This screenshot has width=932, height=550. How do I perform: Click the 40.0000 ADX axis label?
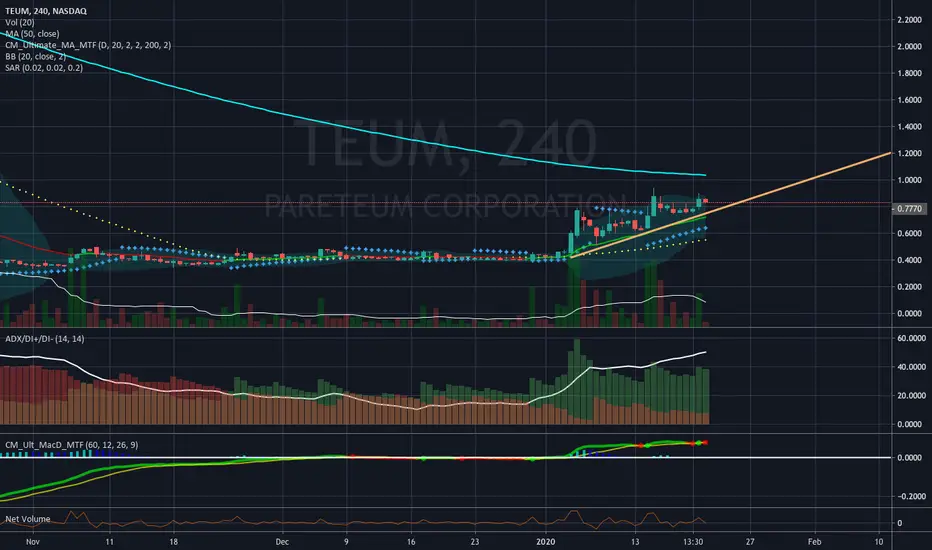tap(911, 367)
